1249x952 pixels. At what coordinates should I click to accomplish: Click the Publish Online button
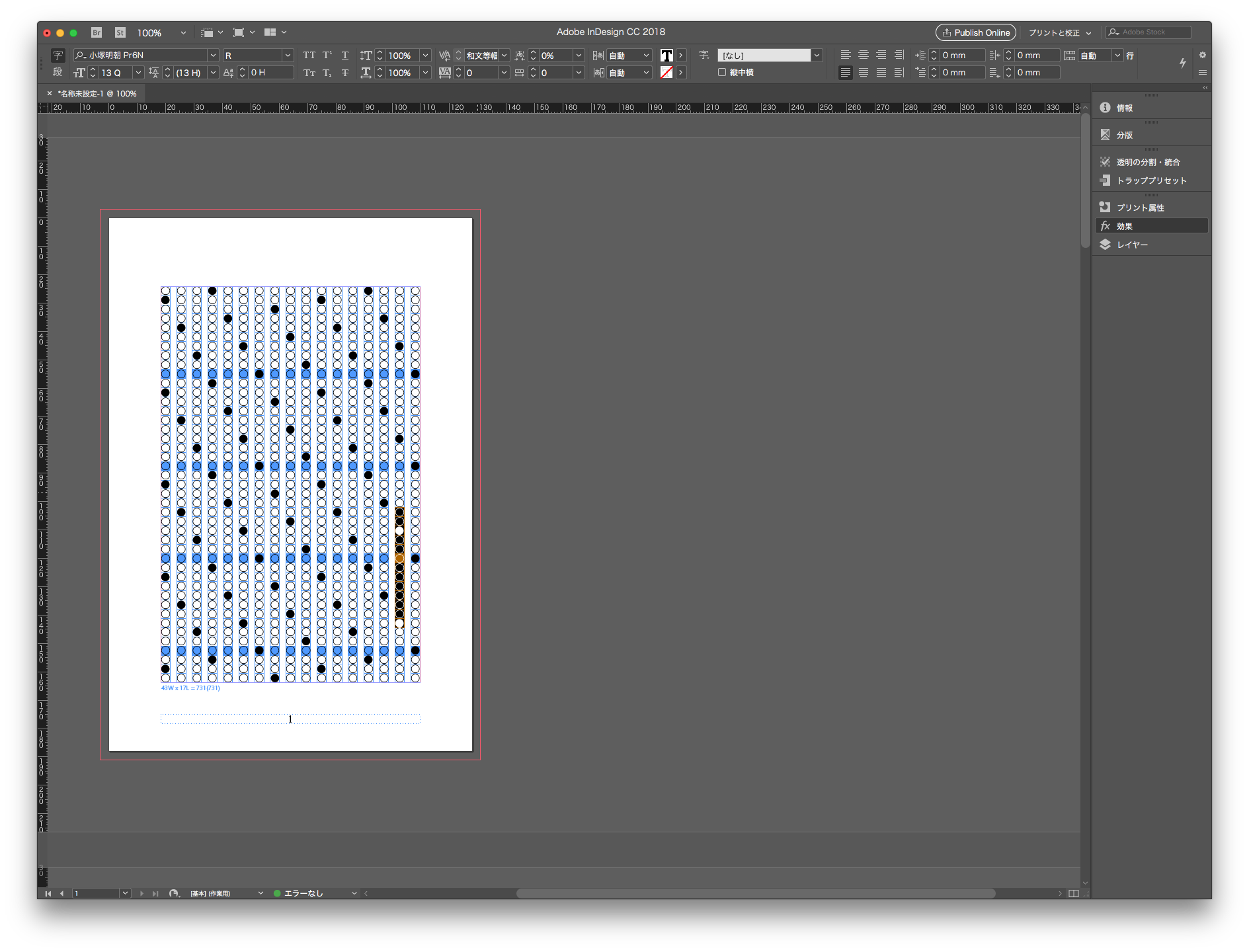(975, 32)
